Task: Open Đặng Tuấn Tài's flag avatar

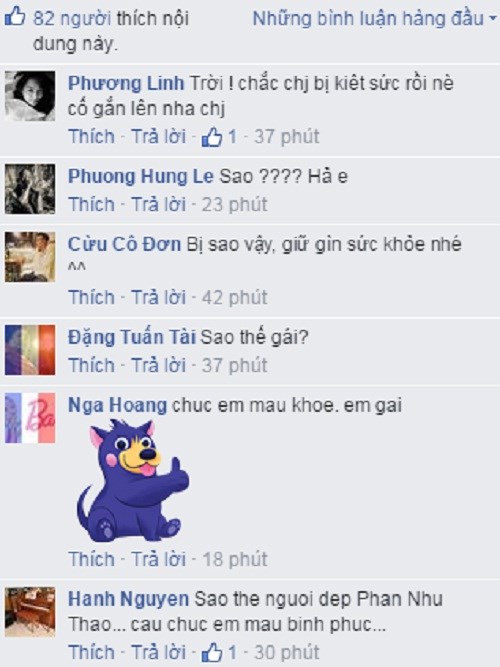Action: (x=30, y=350)
